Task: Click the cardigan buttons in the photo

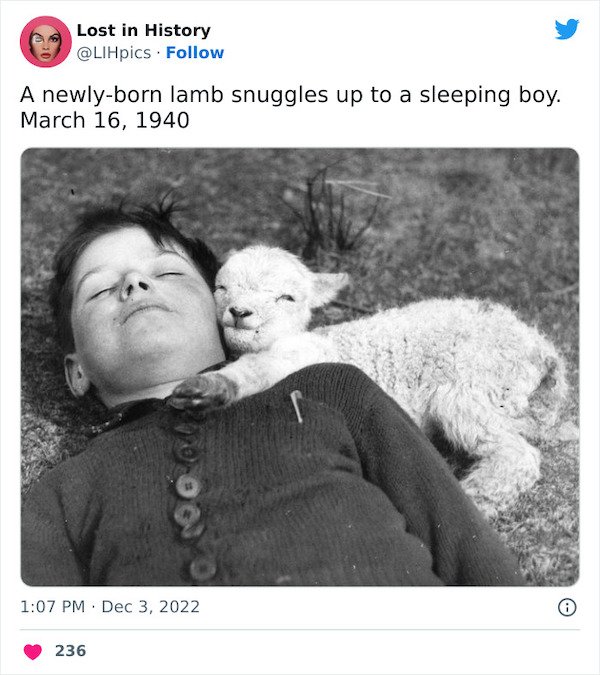Action: click(192, 491)
